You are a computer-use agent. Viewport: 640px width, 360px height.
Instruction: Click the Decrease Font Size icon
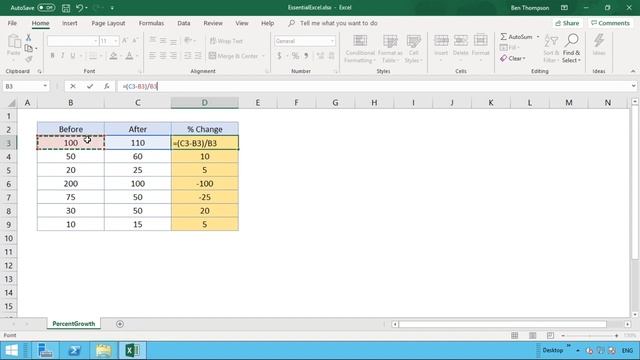click(136, 41)
